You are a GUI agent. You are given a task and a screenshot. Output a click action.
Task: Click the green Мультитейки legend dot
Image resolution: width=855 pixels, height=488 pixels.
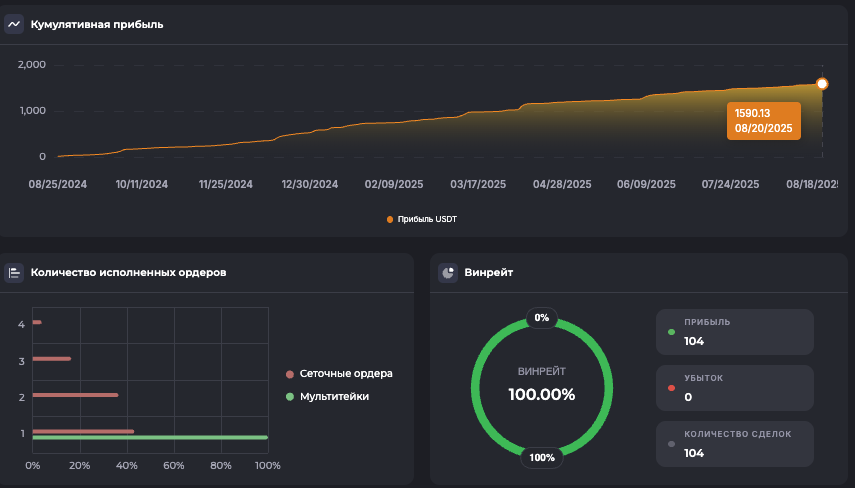[x=290, y=397]
